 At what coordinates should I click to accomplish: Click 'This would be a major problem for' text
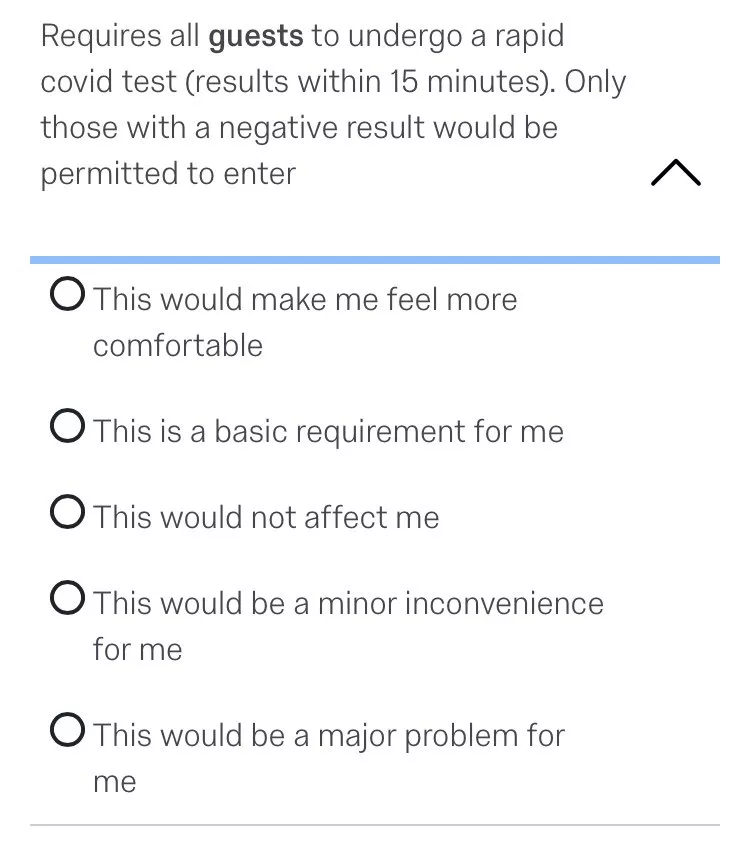pyautogui.click(x=329, y=736)
